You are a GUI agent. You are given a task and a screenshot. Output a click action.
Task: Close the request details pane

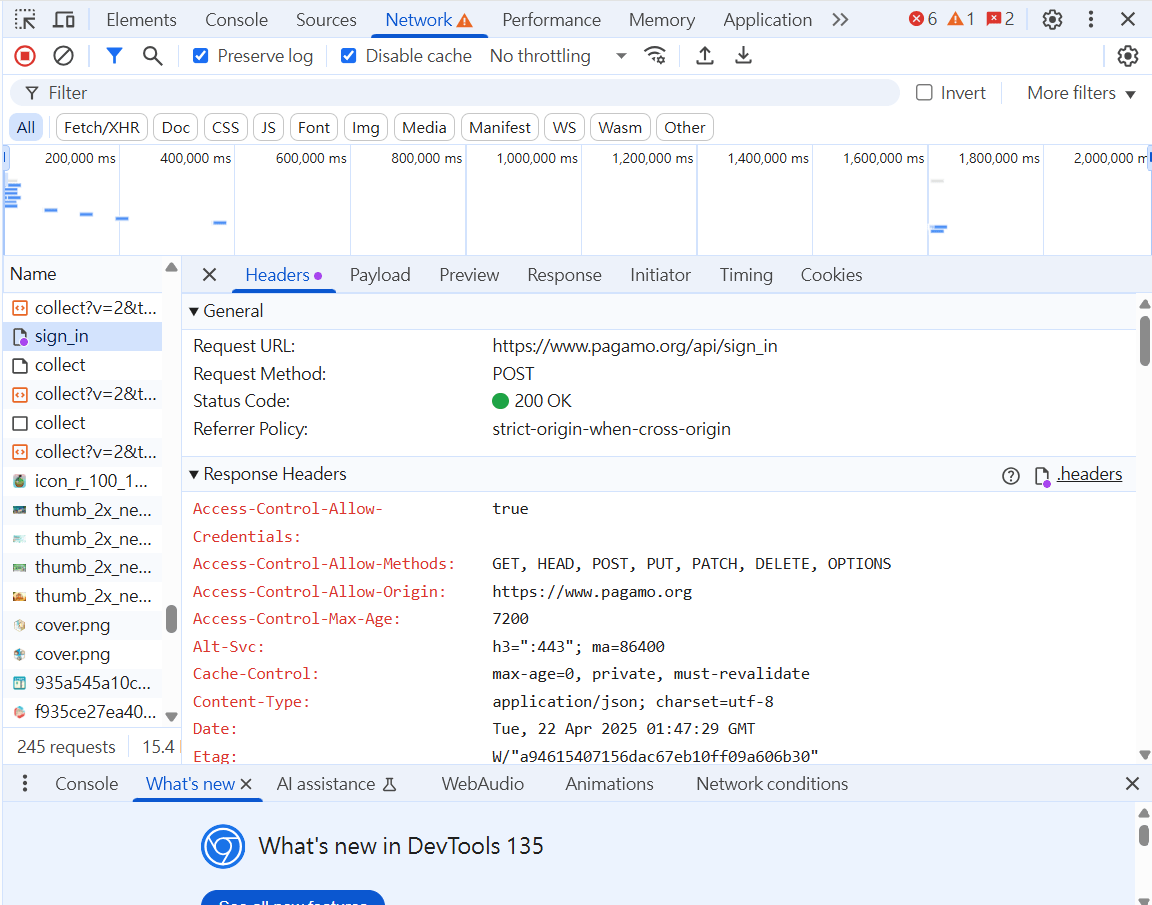[209, 275]
